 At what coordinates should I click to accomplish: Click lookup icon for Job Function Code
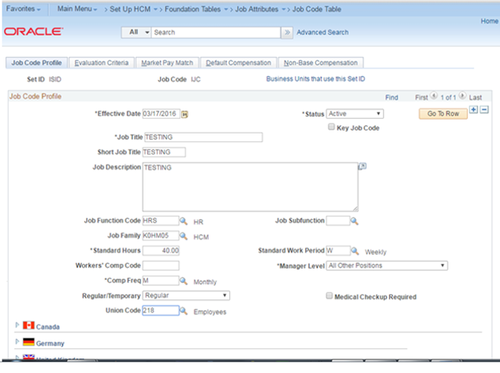pos(183,221)
